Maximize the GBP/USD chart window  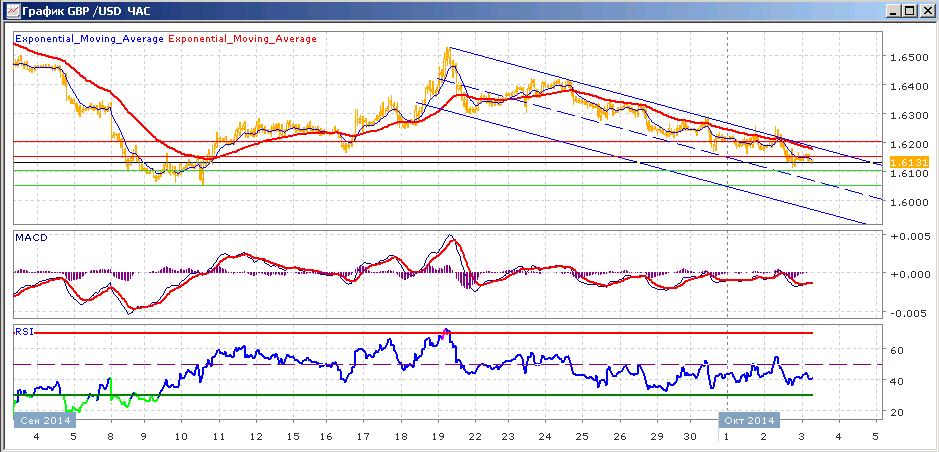coord(908,11)
